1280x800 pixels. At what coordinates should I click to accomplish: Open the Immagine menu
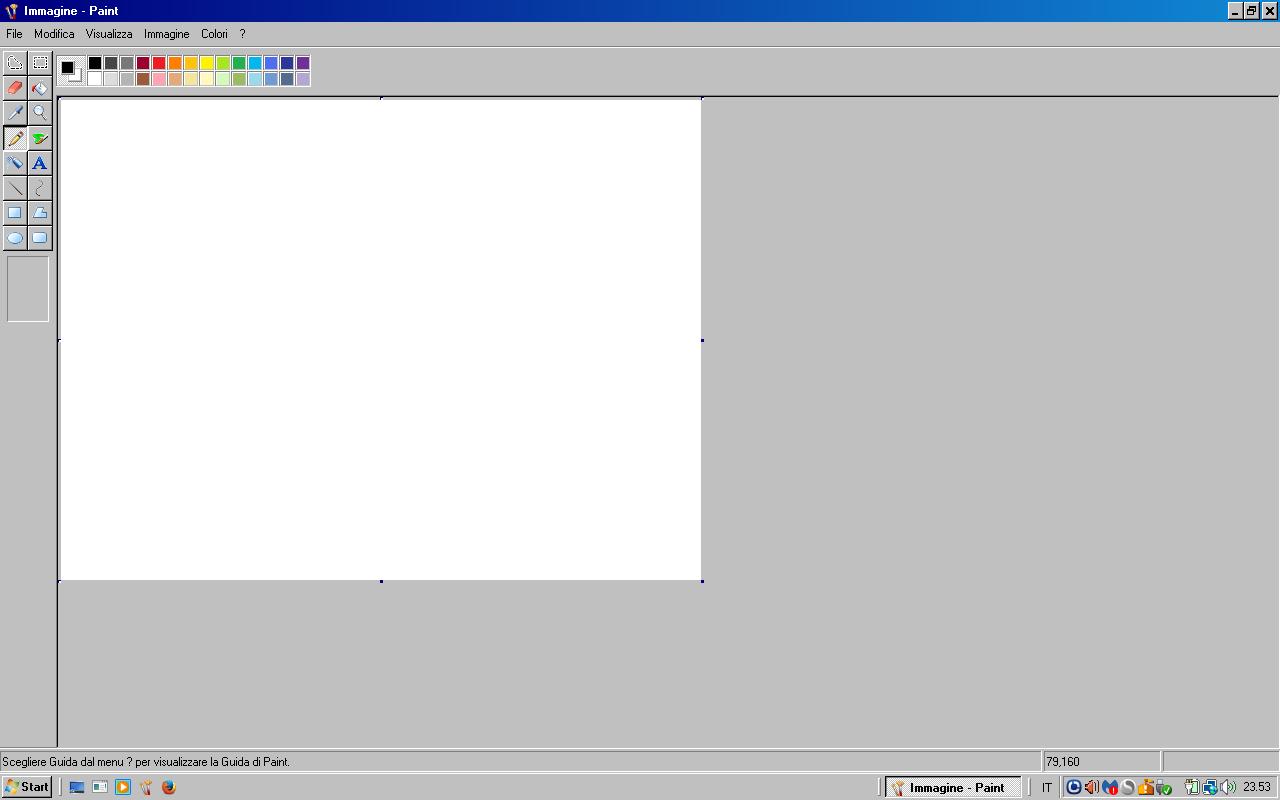(x=166, y=34)
